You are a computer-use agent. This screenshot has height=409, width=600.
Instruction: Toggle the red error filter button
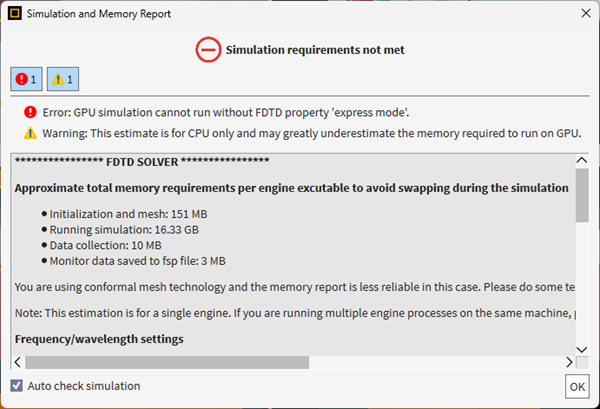[x=25, y=78]
